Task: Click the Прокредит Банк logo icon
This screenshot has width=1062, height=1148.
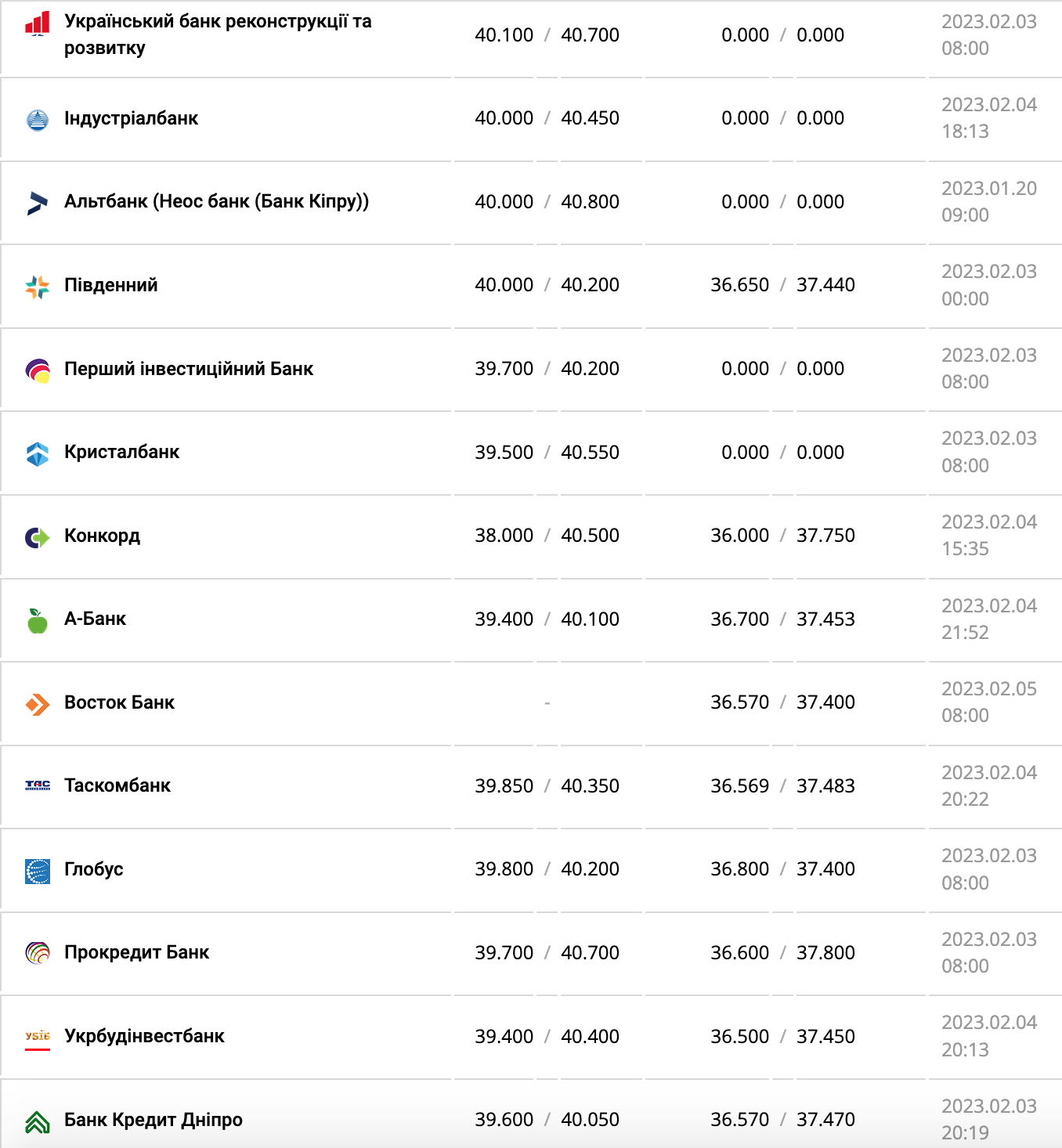Action: pyautogui.click(x=38, y=953)
